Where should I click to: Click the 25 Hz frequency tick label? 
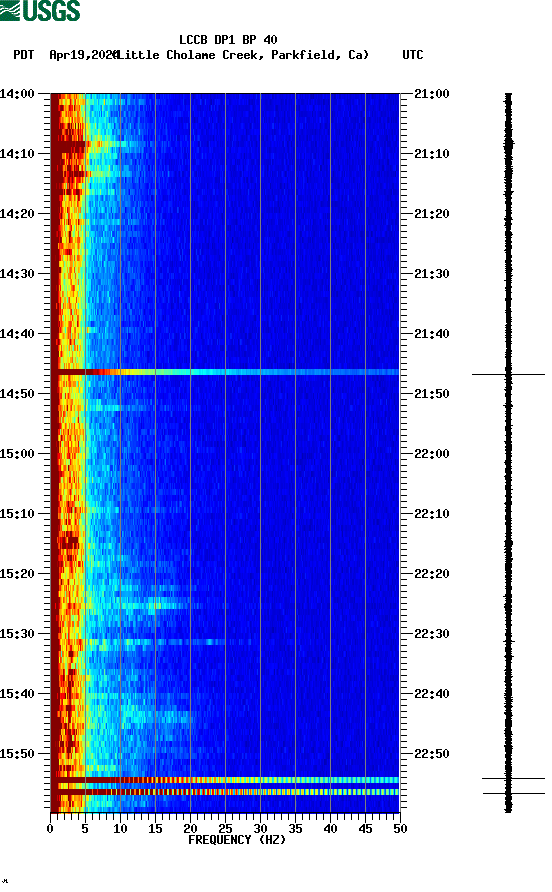click(225, 829)
